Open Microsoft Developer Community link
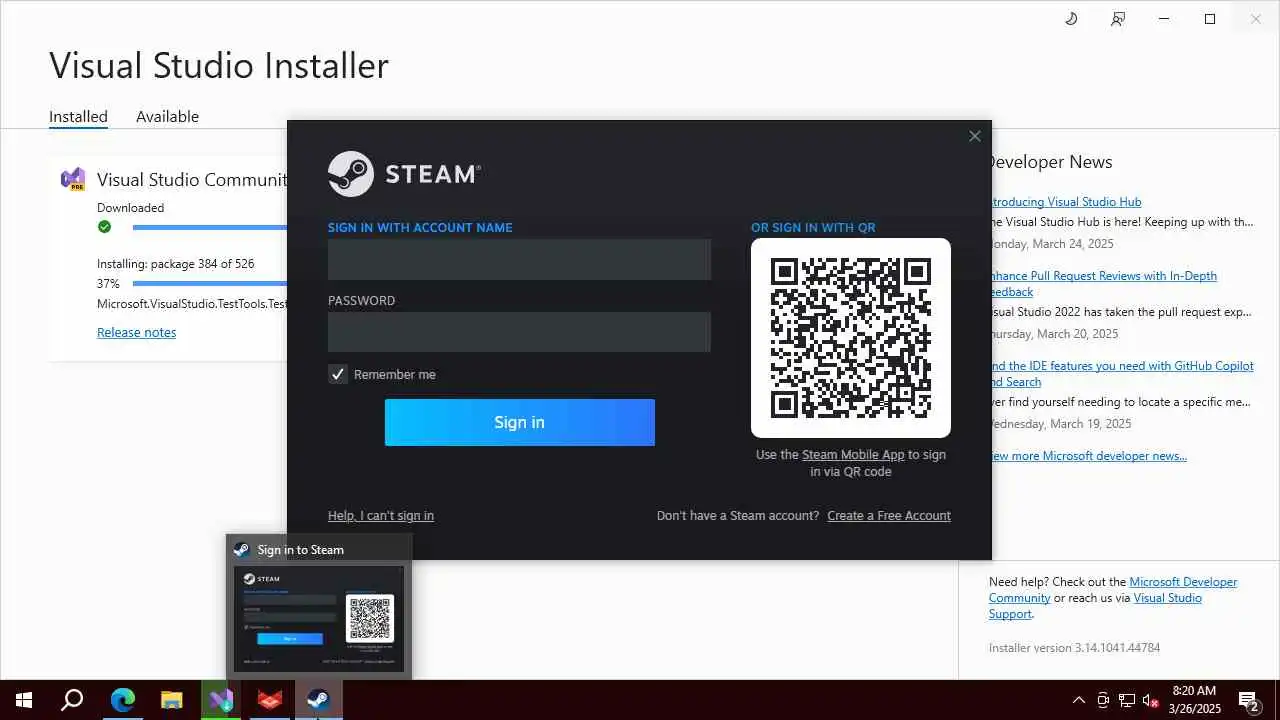Screen dimensions: 1280x720 click(x=1183, y=582)
